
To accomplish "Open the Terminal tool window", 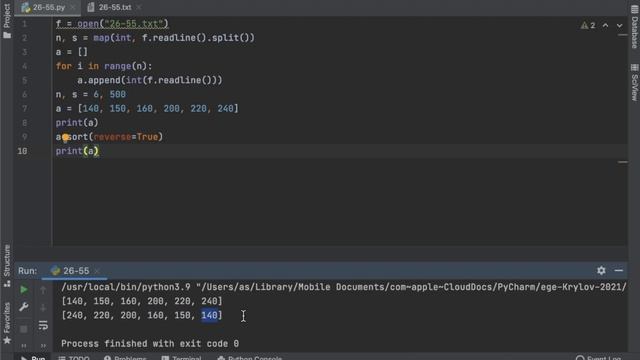I will coord(181,358).
